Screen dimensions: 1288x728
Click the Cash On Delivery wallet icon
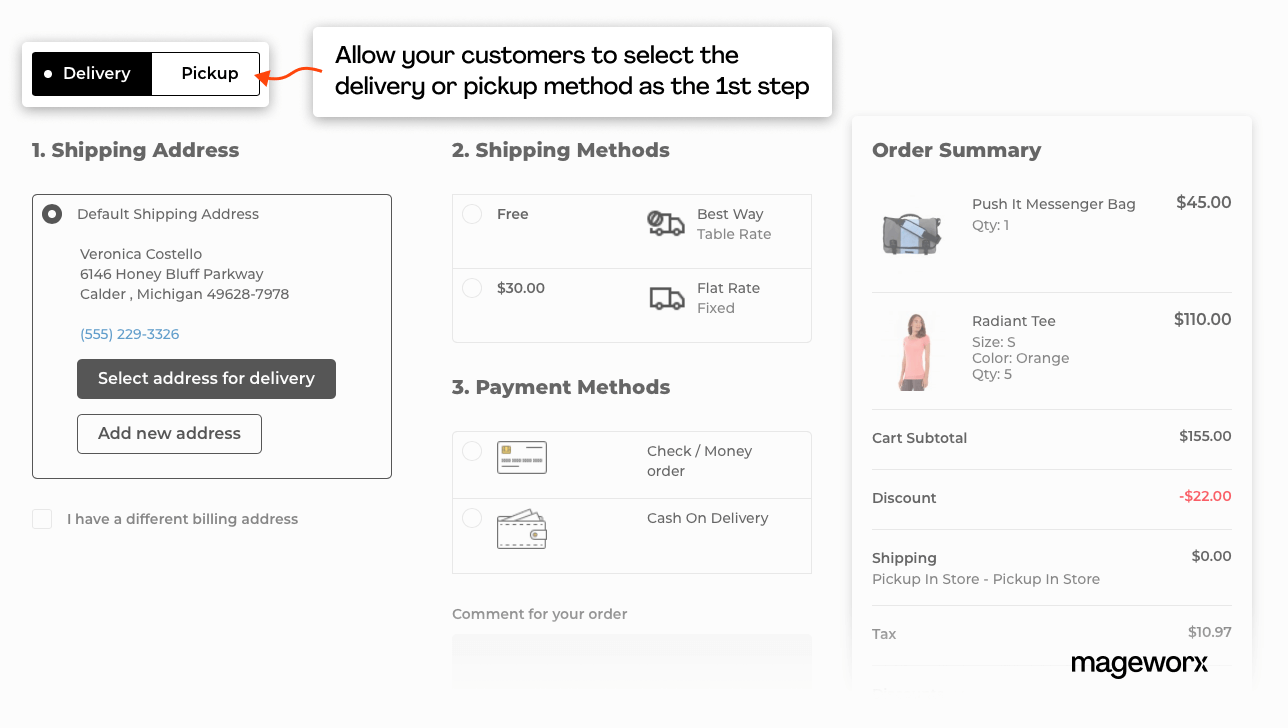tap(521, 528)
